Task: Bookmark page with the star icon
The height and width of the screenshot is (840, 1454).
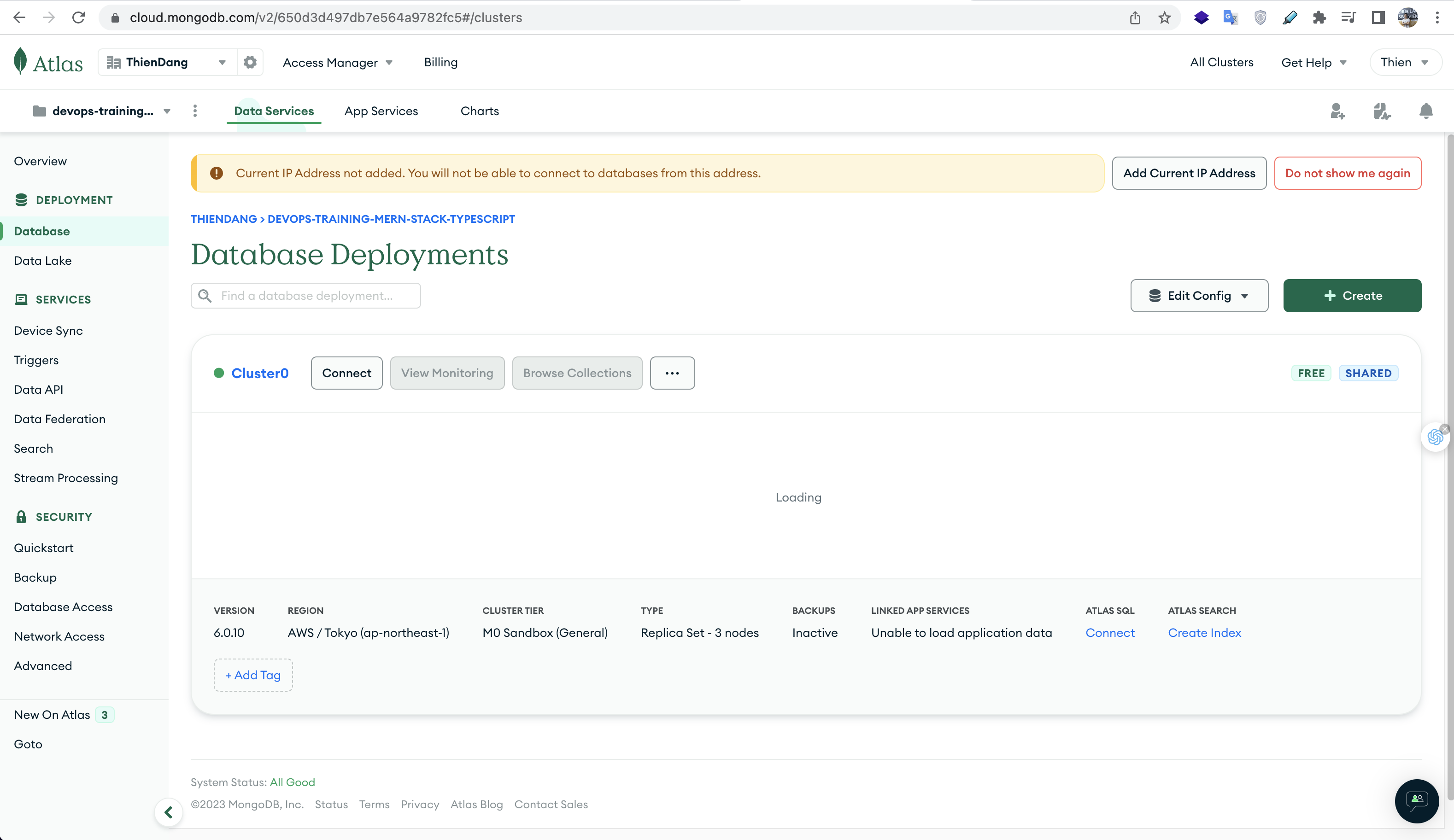Action: click(x=1164, y=18)
